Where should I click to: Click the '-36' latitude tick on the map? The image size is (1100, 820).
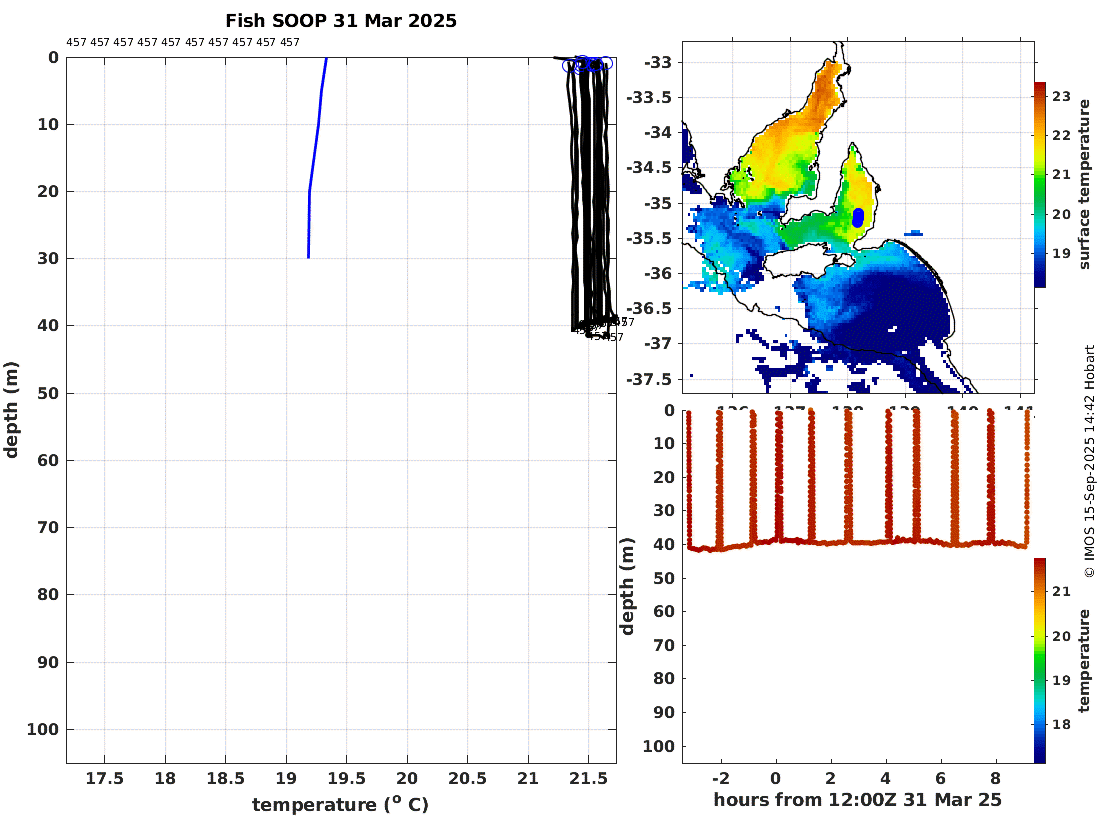(658, 274)
